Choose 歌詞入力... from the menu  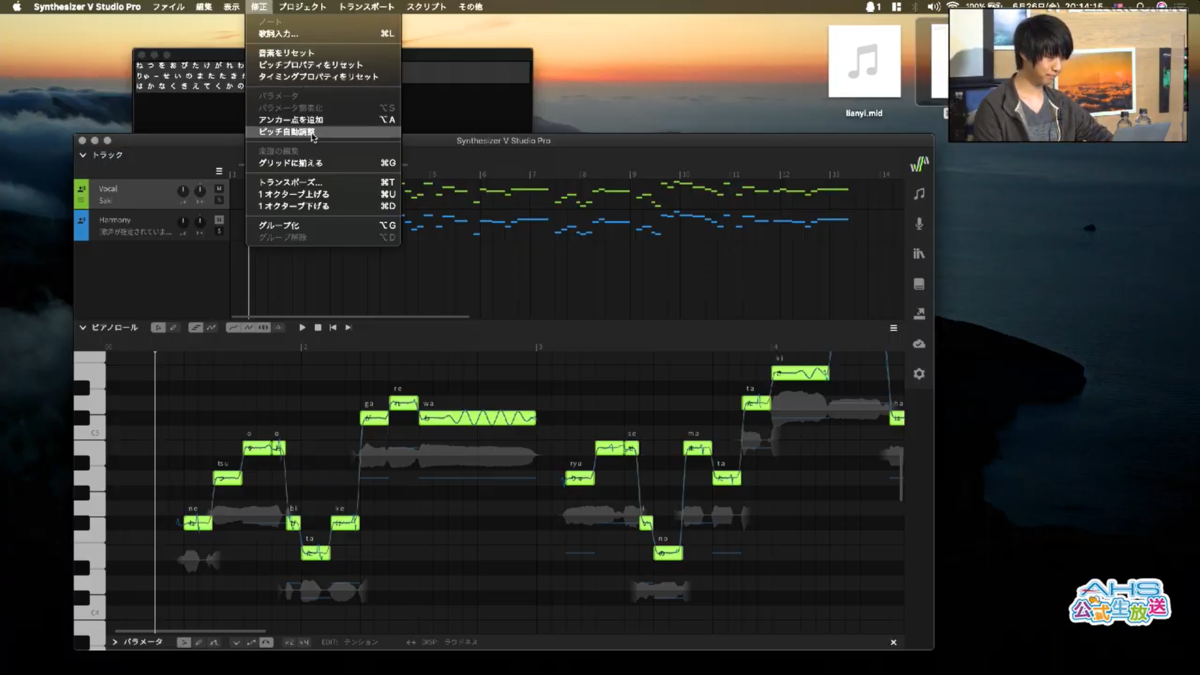(x=323, y=34)
